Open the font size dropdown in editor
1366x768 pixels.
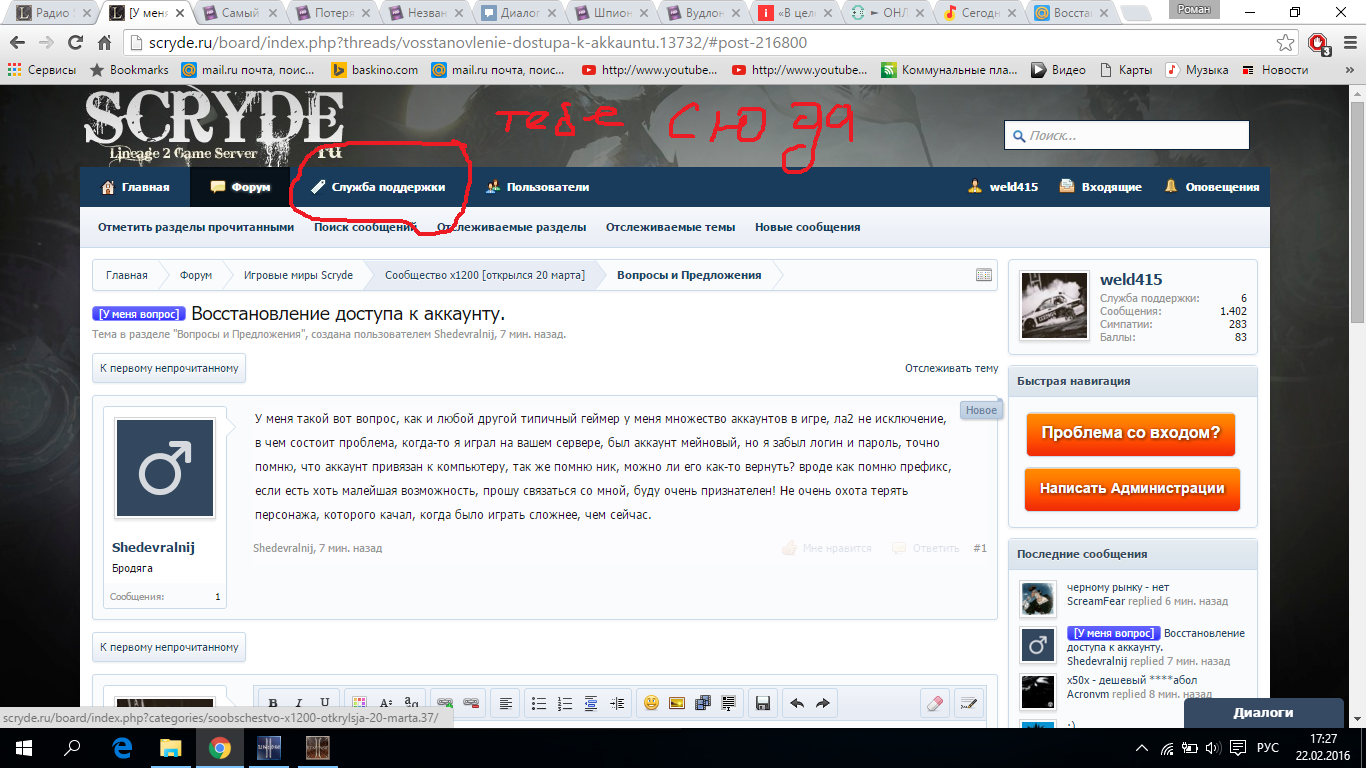[386, 703]
